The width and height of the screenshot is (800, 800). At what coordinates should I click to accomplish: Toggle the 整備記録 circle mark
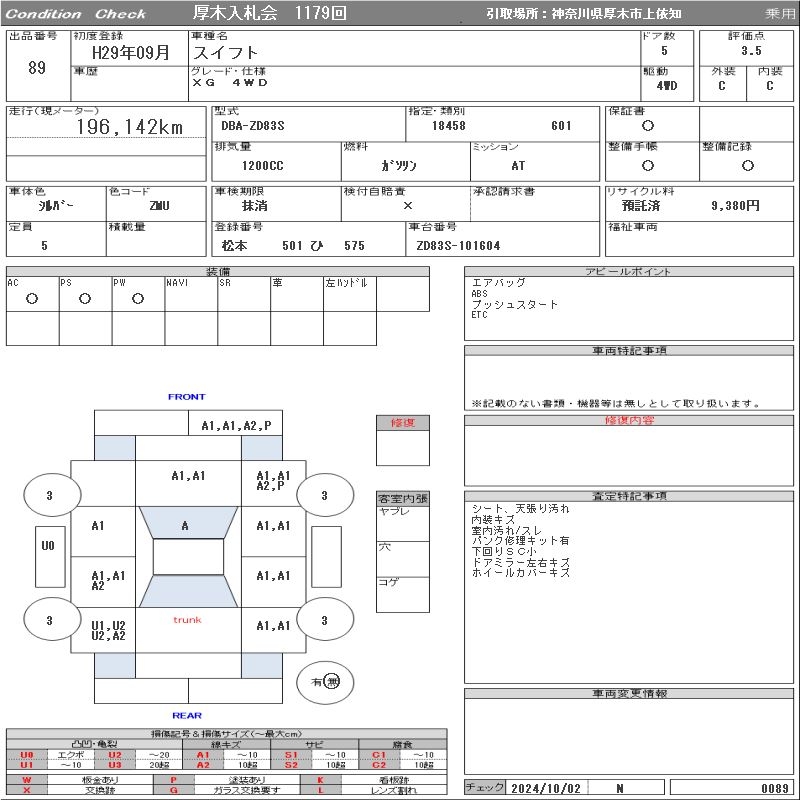pos(742,165)
